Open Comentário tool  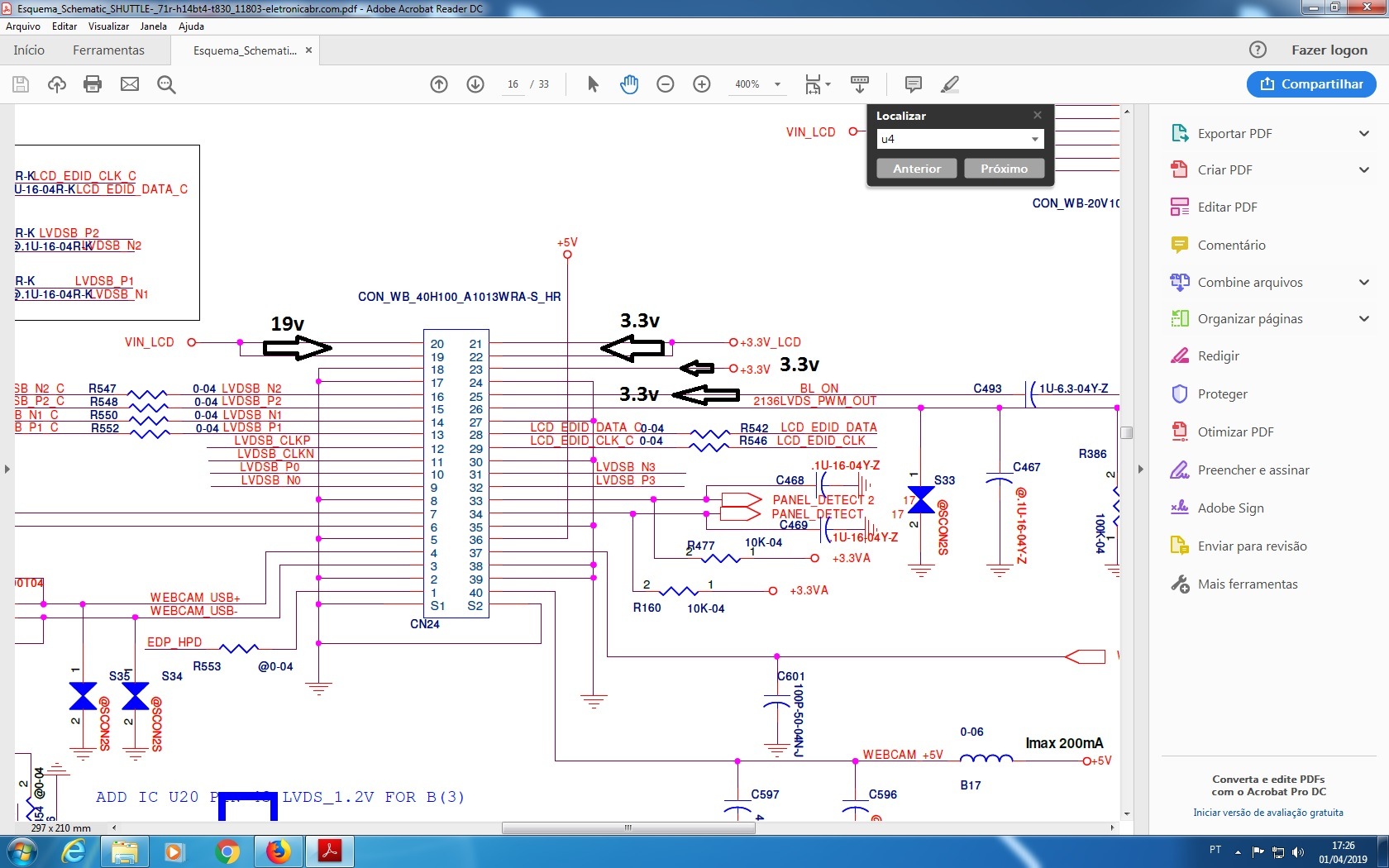(1231, 245)
